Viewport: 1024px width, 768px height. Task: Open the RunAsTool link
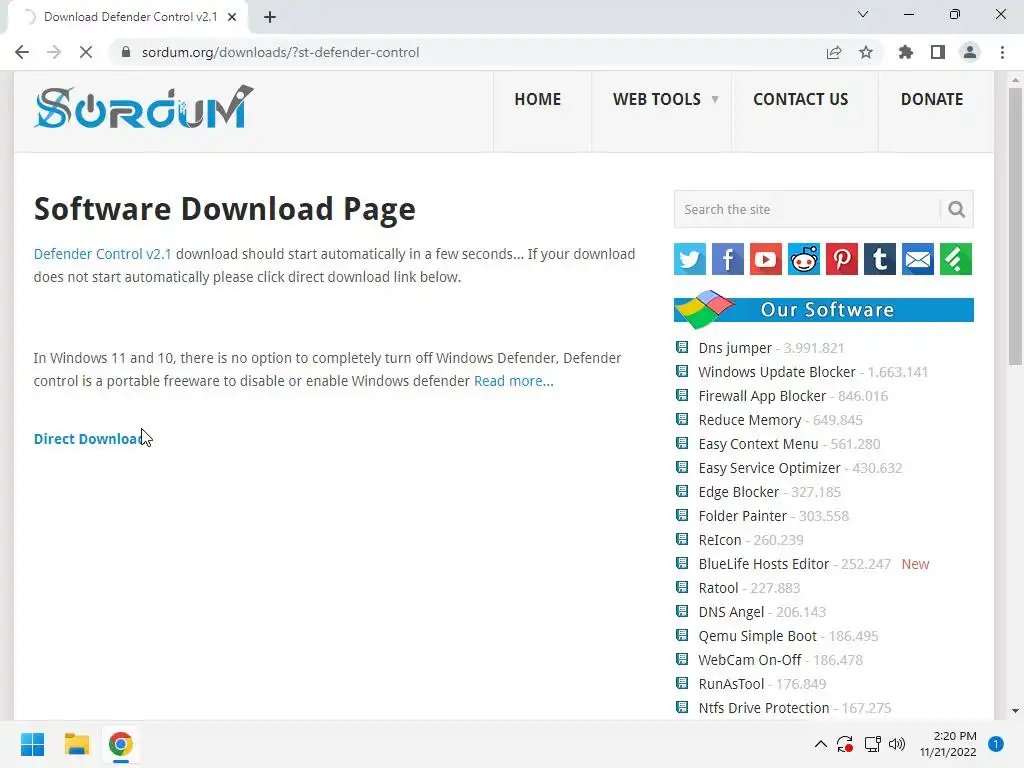pos(731,684)
